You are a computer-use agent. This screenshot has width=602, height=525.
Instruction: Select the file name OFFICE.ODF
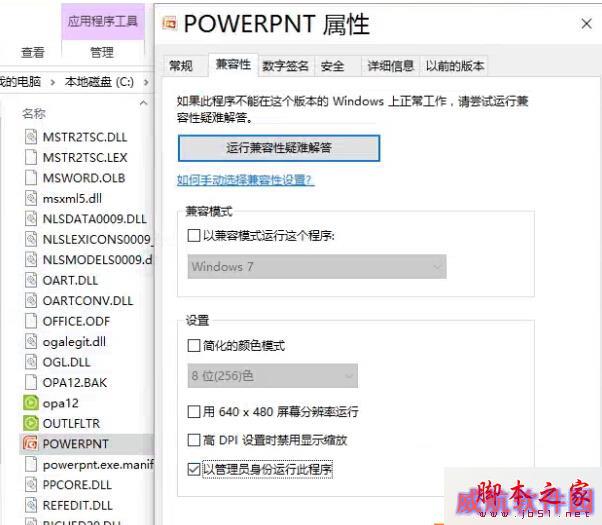click(76, 321)
